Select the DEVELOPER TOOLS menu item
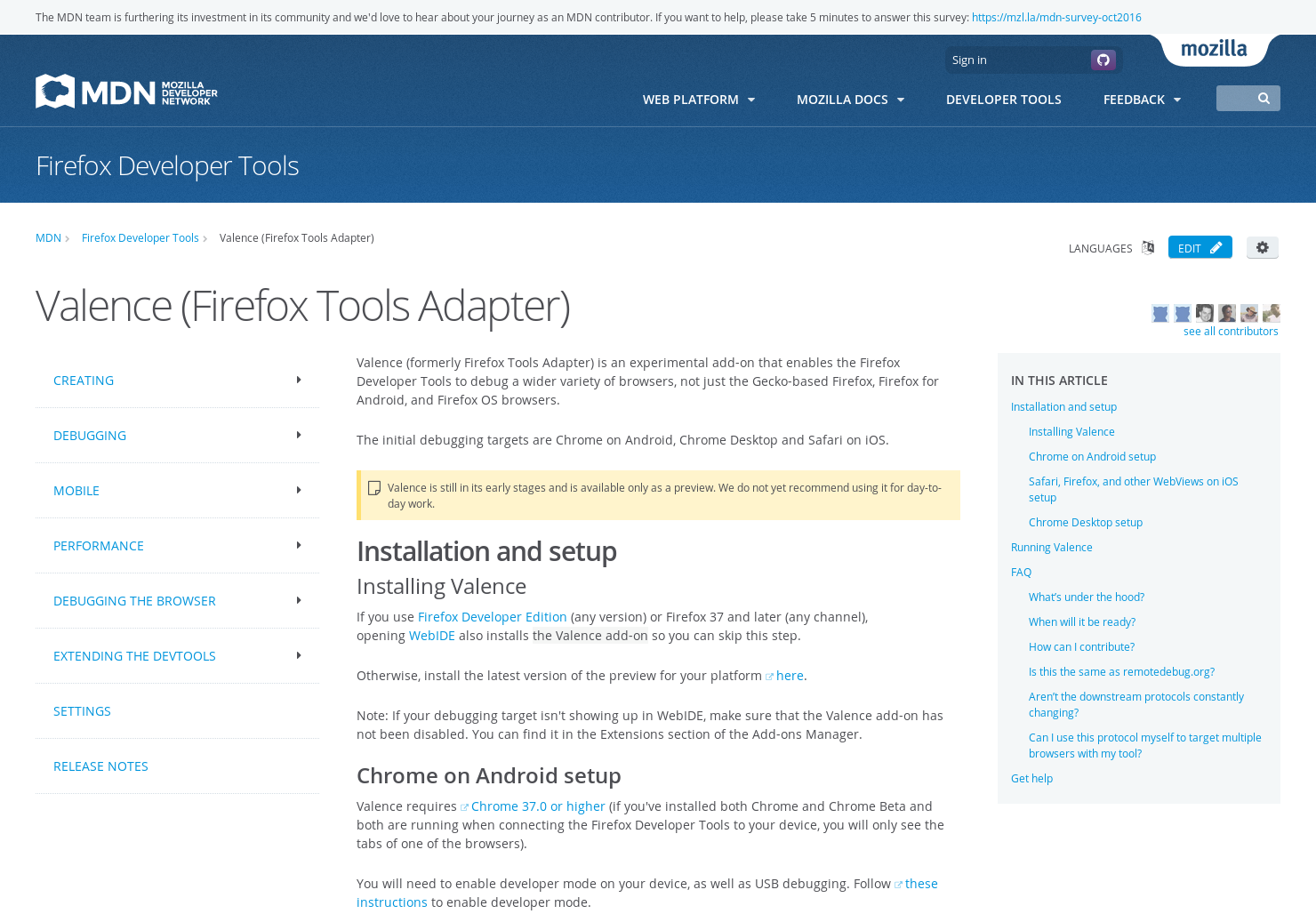Viewport: 1316px width, 922px height. coord(1004,99)
